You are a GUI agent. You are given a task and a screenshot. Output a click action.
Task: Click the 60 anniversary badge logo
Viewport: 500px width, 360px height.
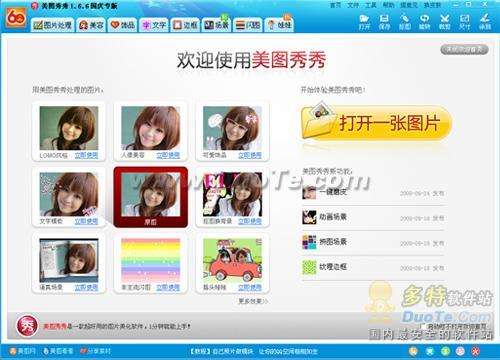pos(16,17)
